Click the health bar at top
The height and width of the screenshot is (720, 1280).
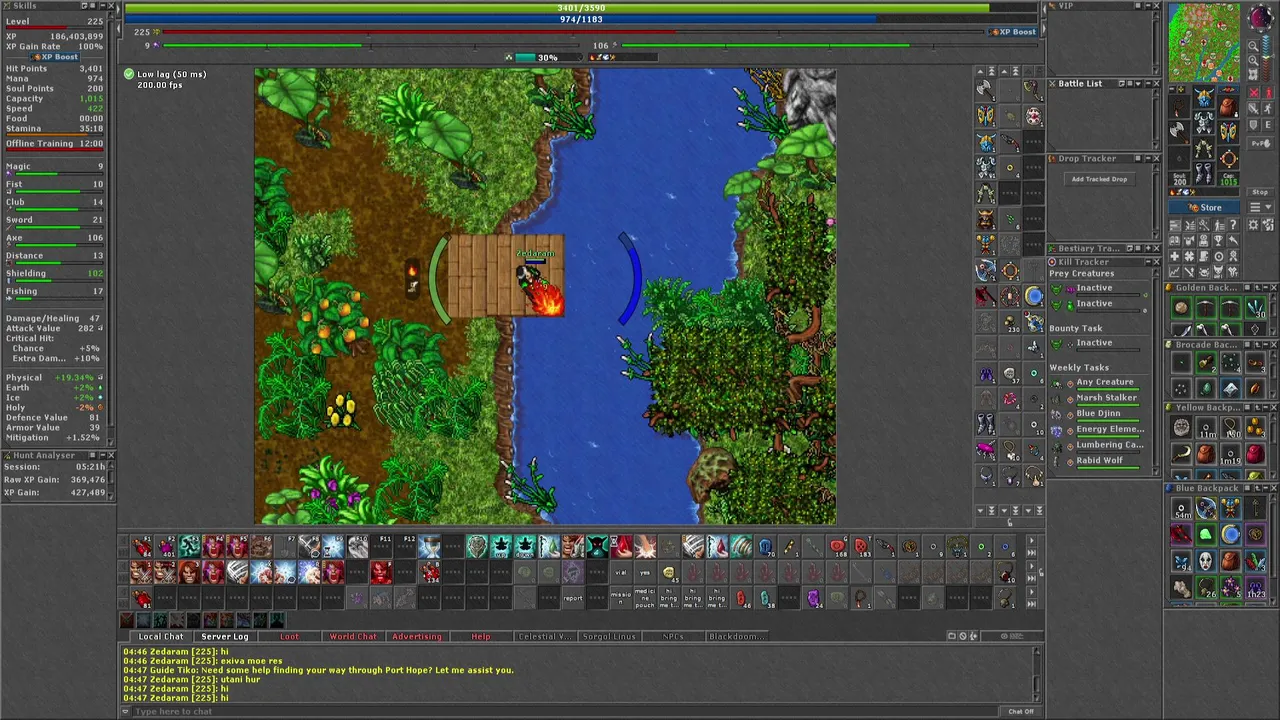581,8
